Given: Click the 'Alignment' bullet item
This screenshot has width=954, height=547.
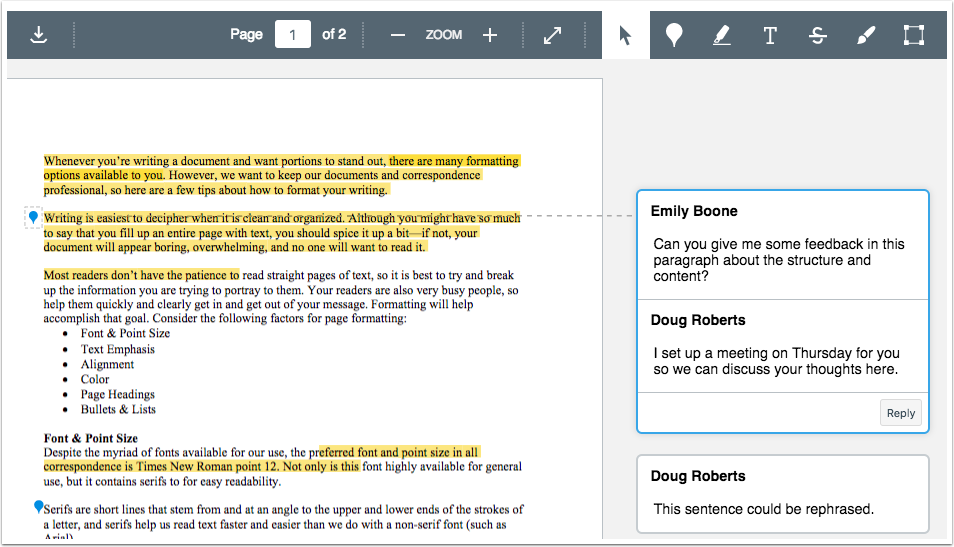Looking at the screenshot, I should [107, 364].
